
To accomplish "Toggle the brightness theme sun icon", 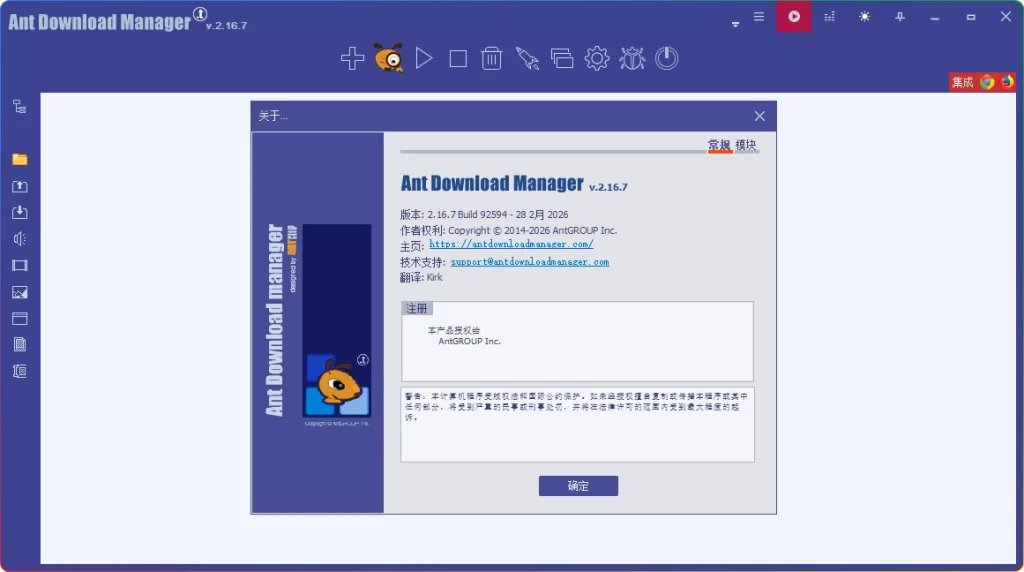I will pos(865,16).
